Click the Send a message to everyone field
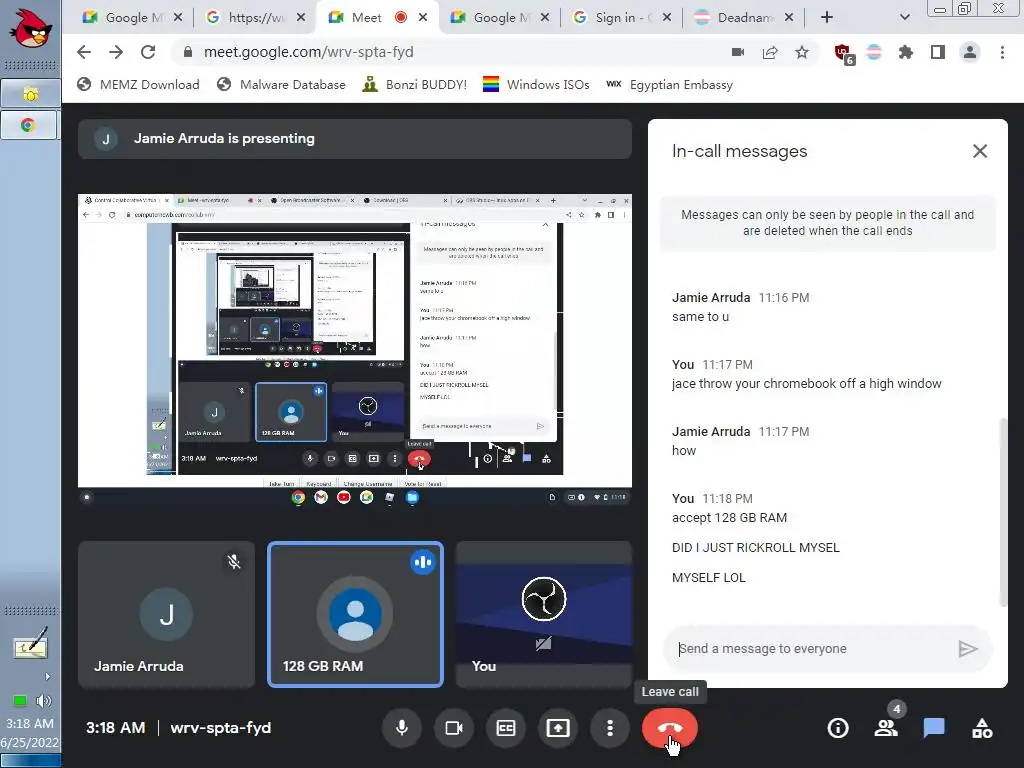 pyautogui.click(x=810, y=648)
